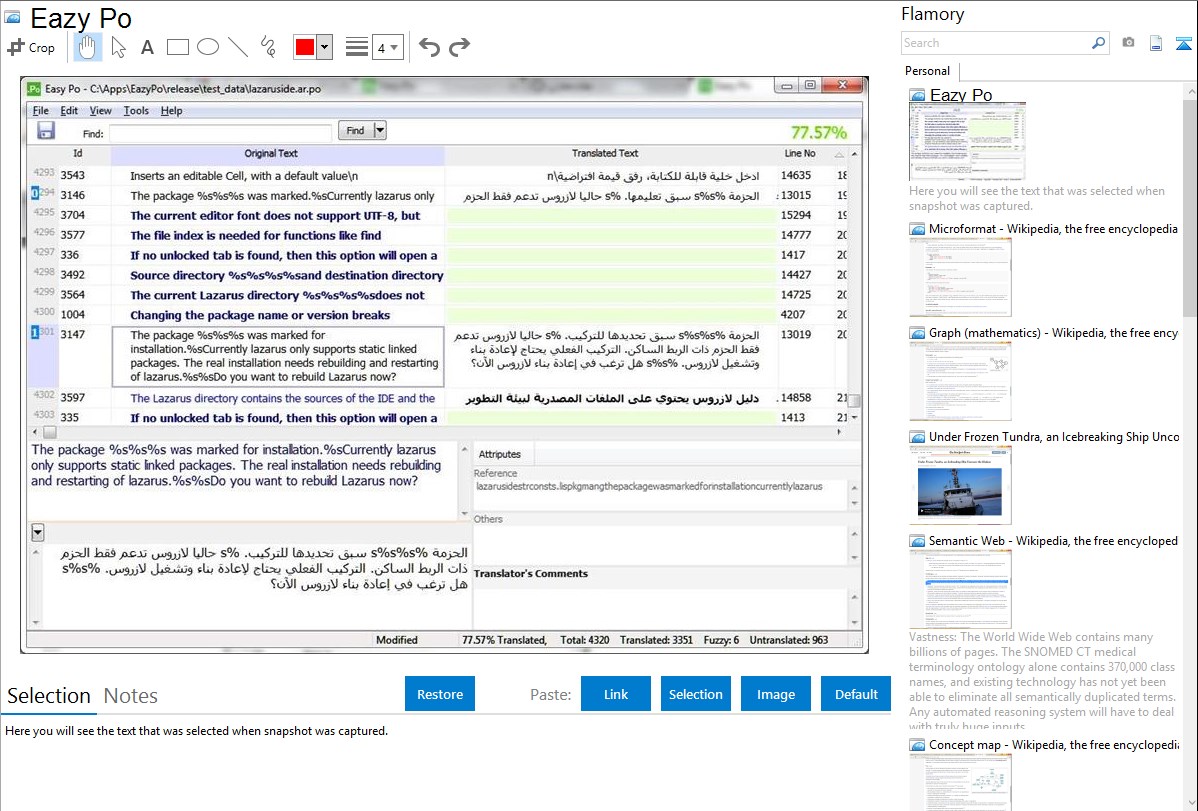This screenshot has height=811, width=1198.
Task: Paste as Link button
Action: [616, 694]
